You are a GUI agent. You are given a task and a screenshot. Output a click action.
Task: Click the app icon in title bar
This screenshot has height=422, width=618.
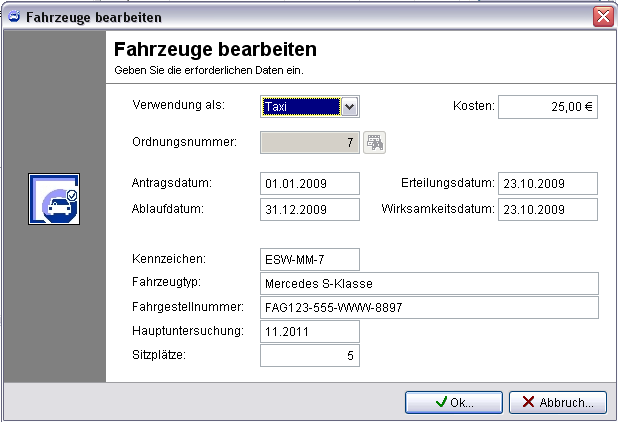[x=11, y=17]
